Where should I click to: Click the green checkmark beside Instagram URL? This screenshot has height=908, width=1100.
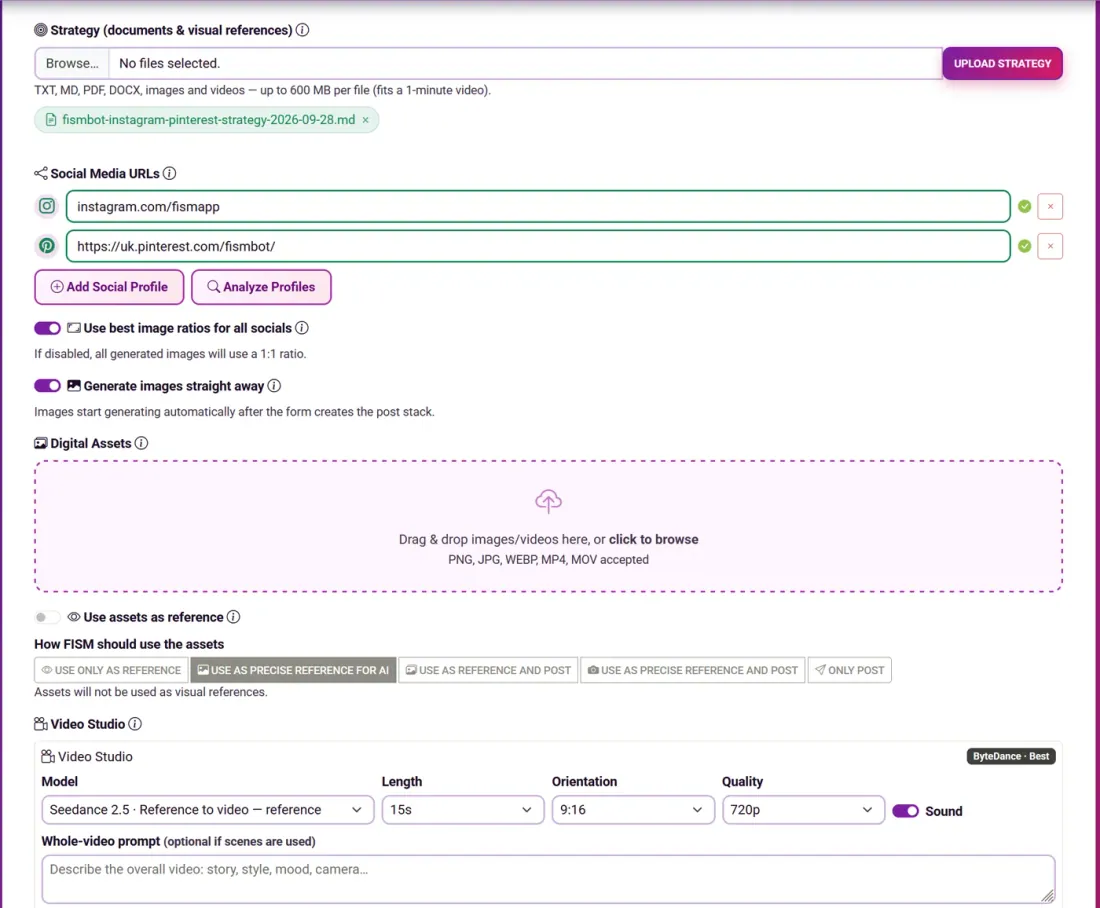point(1025,206)
